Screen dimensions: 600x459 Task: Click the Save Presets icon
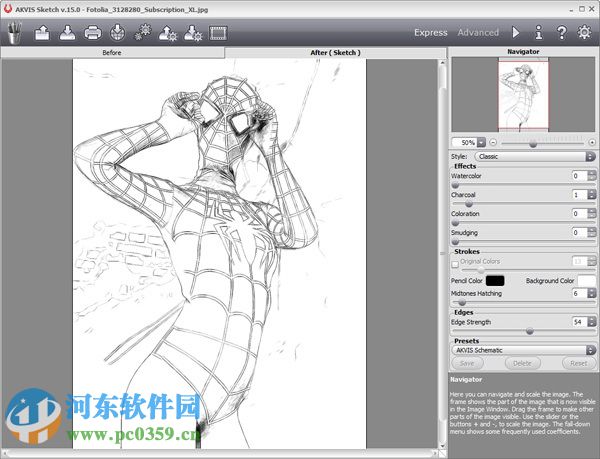pyautogui.click(x=193, y=33)
